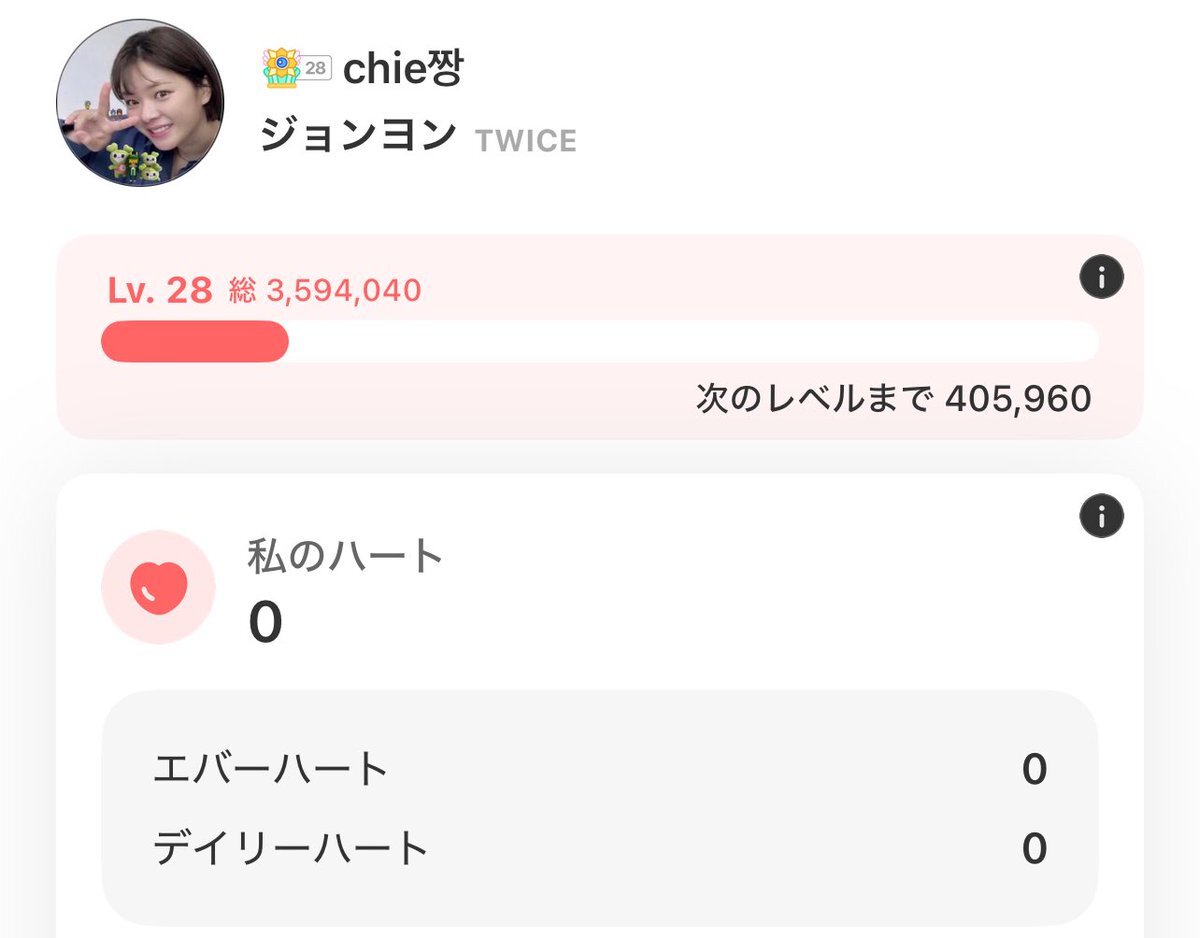Image resolution: width=1200 pixels, height=938 pixels.
Task: Tap the TWICE group label
Action: click(x=526, y=141)
